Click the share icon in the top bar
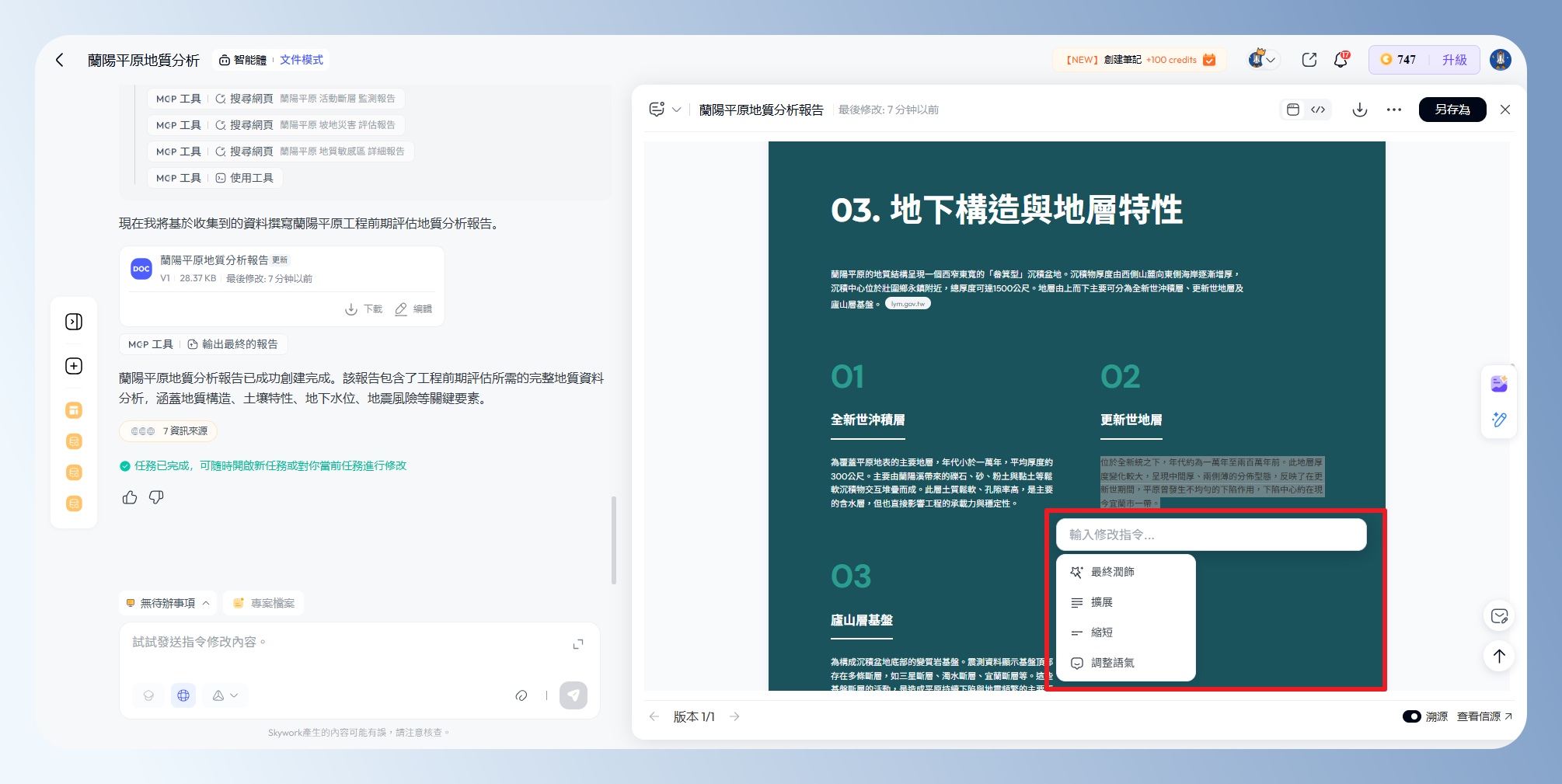This screenshot has width=1562, height=784. click(1309, 60)
